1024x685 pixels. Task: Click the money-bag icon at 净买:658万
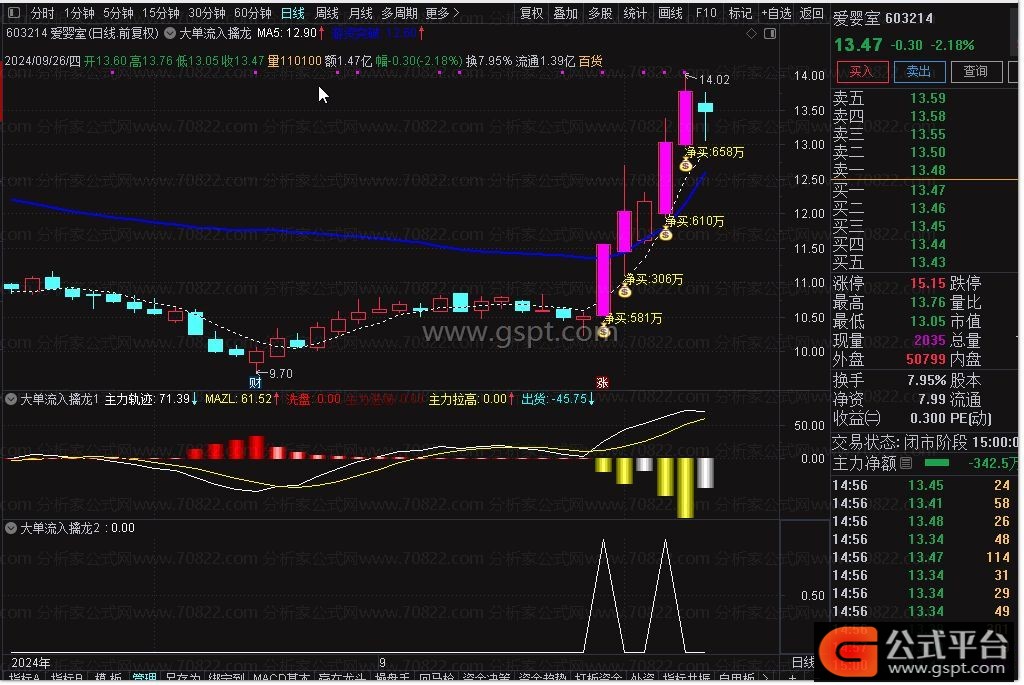686,165
